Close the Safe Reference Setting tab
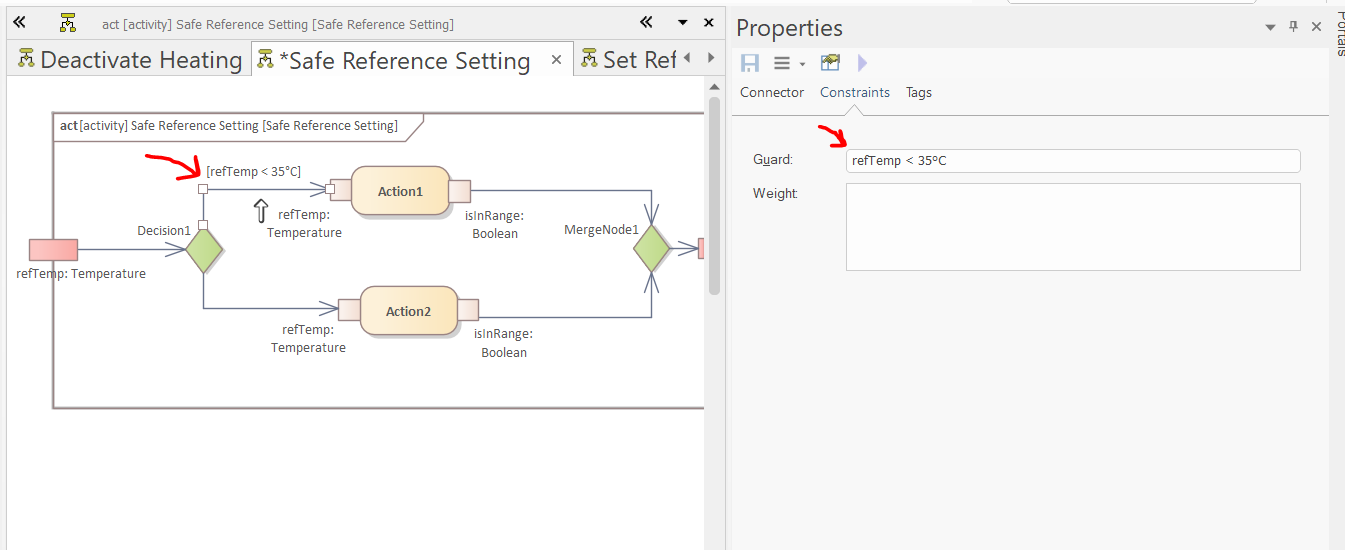Viewport: 1345px width, 550px height. 557,60
